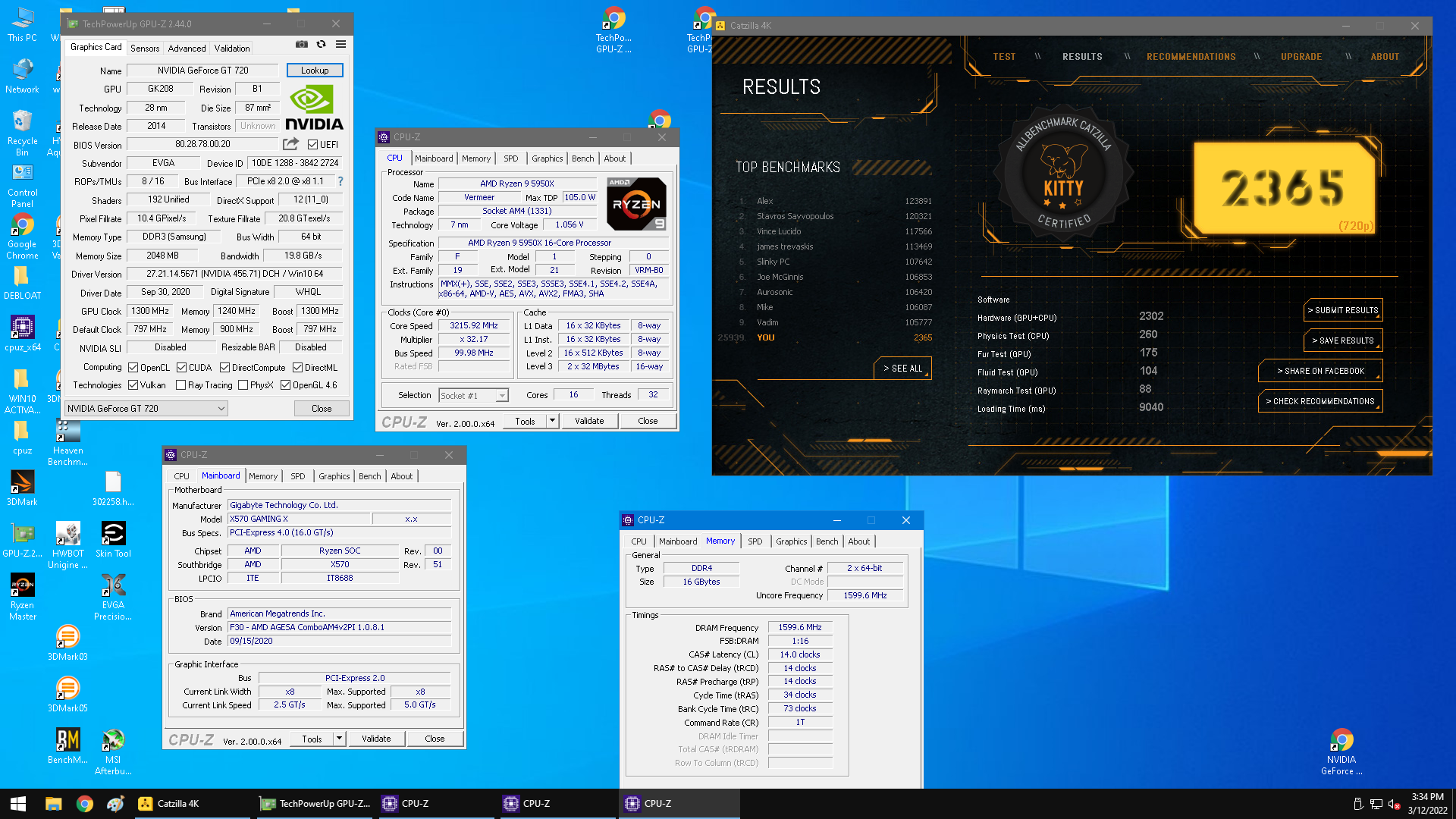Open the Bench tab in CPU-Z CPU window
This screenshot has height=819, width=1456.
click(x=582, y=158)
